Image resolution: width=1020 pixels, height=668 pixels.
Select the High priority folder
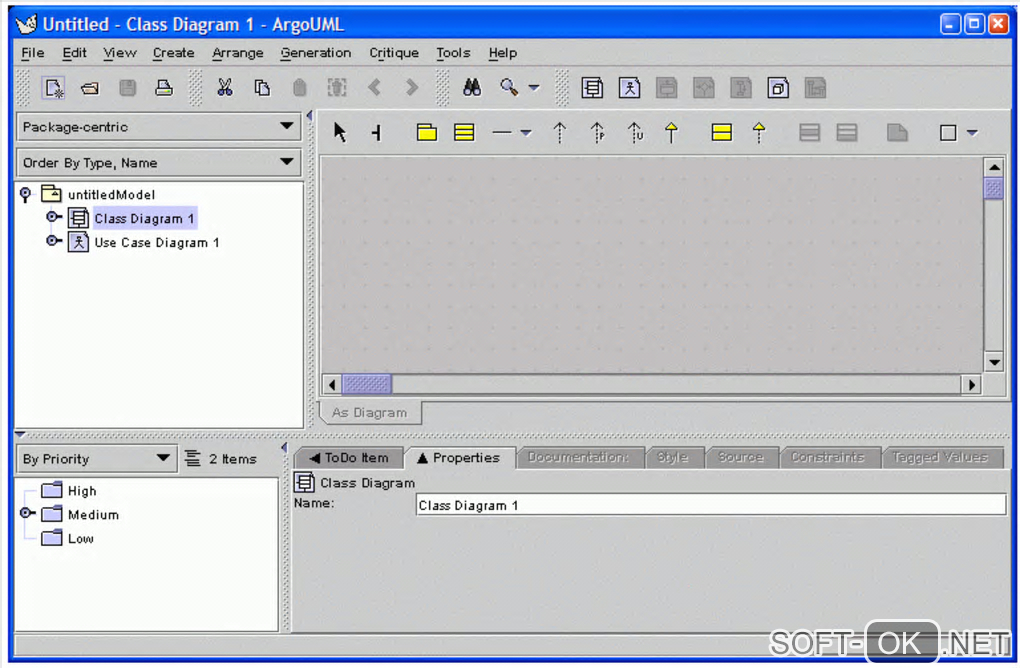coord(82,491)
